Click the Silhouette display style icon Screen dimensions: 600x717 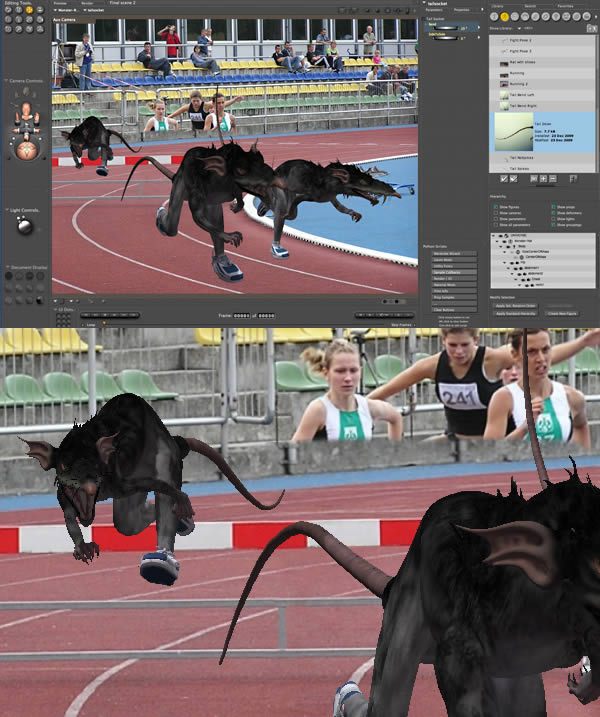(x=8, y=276)
